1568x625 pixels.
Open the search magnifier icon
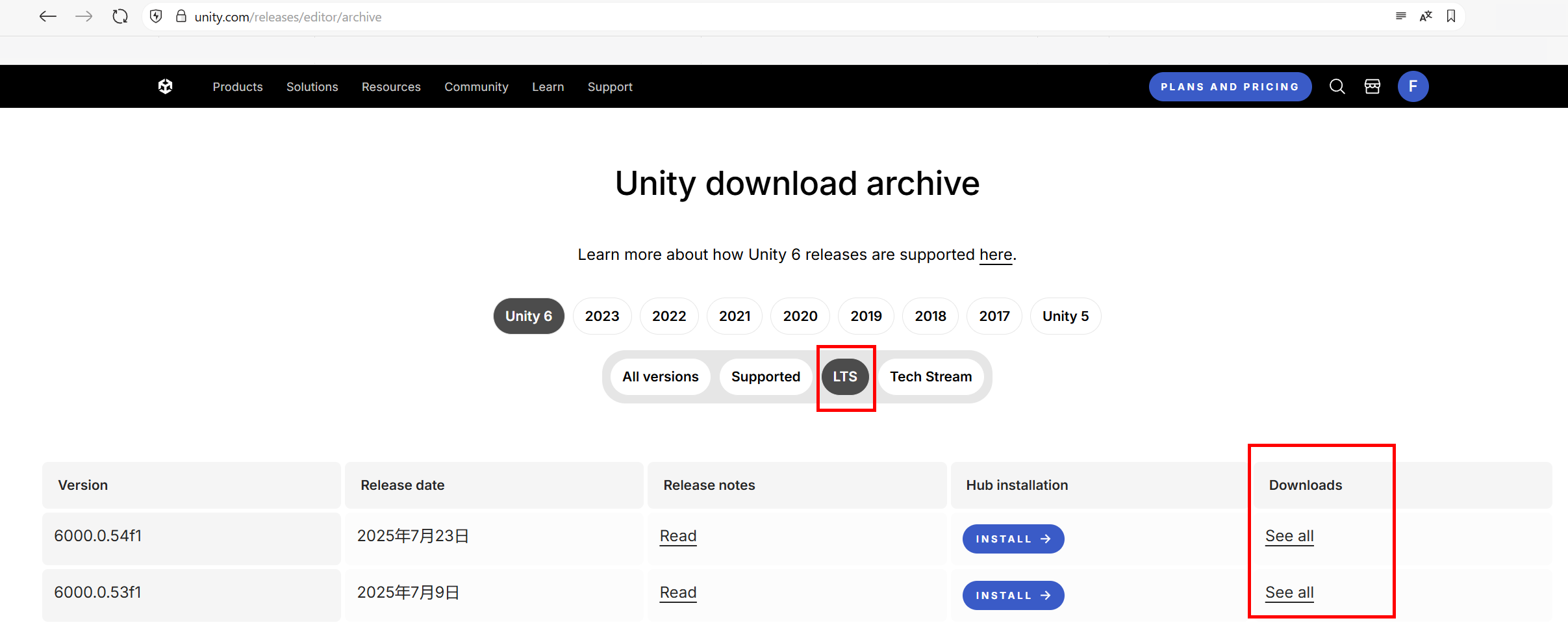[x=1337, y=86]
